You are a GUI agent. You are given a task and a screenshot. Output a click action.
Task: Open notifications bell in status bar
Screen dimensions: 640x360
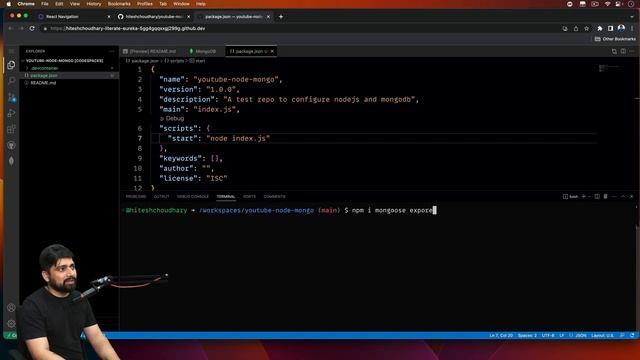tap(632, 336)
